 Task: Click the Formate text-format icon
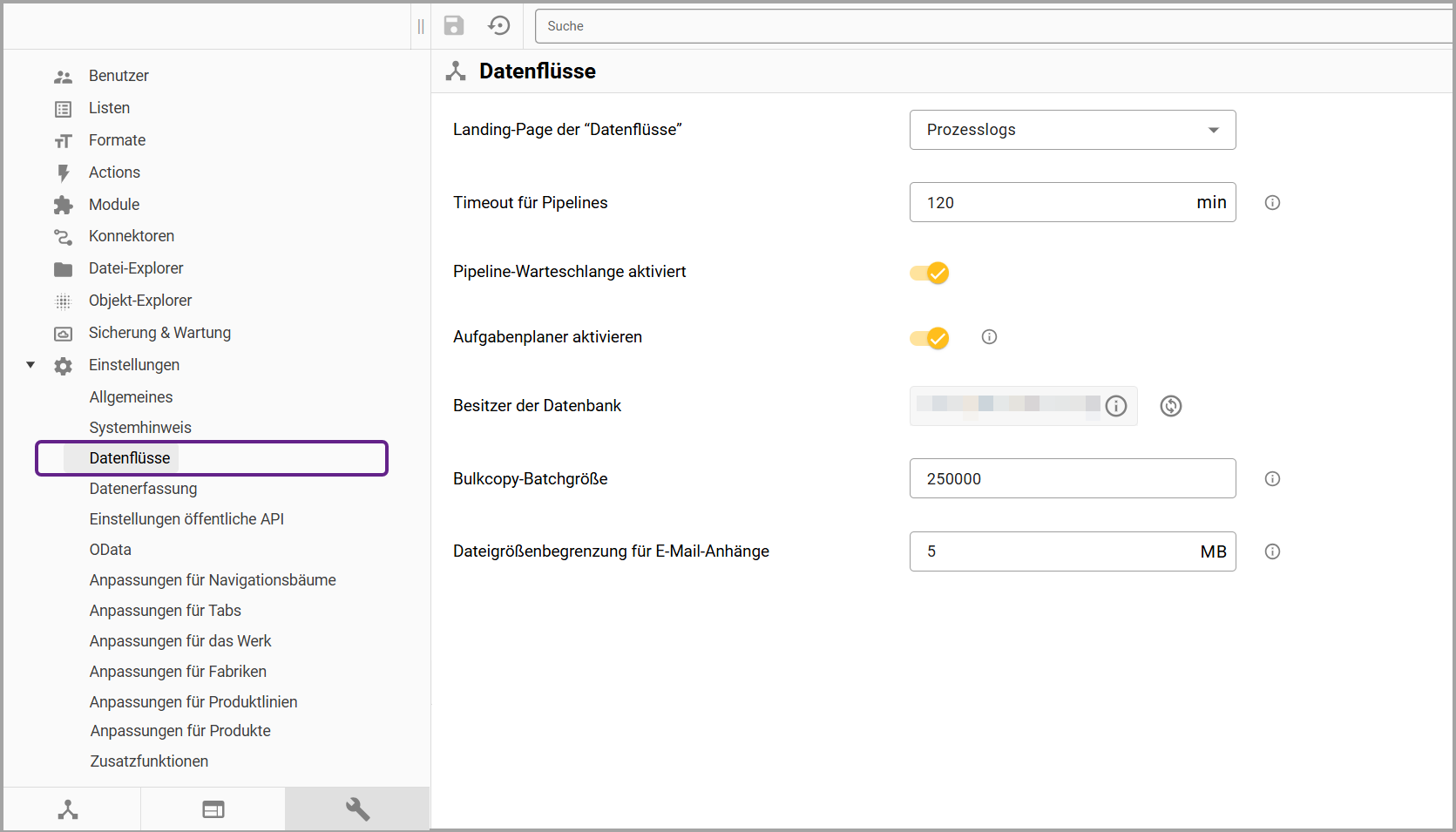63,141
